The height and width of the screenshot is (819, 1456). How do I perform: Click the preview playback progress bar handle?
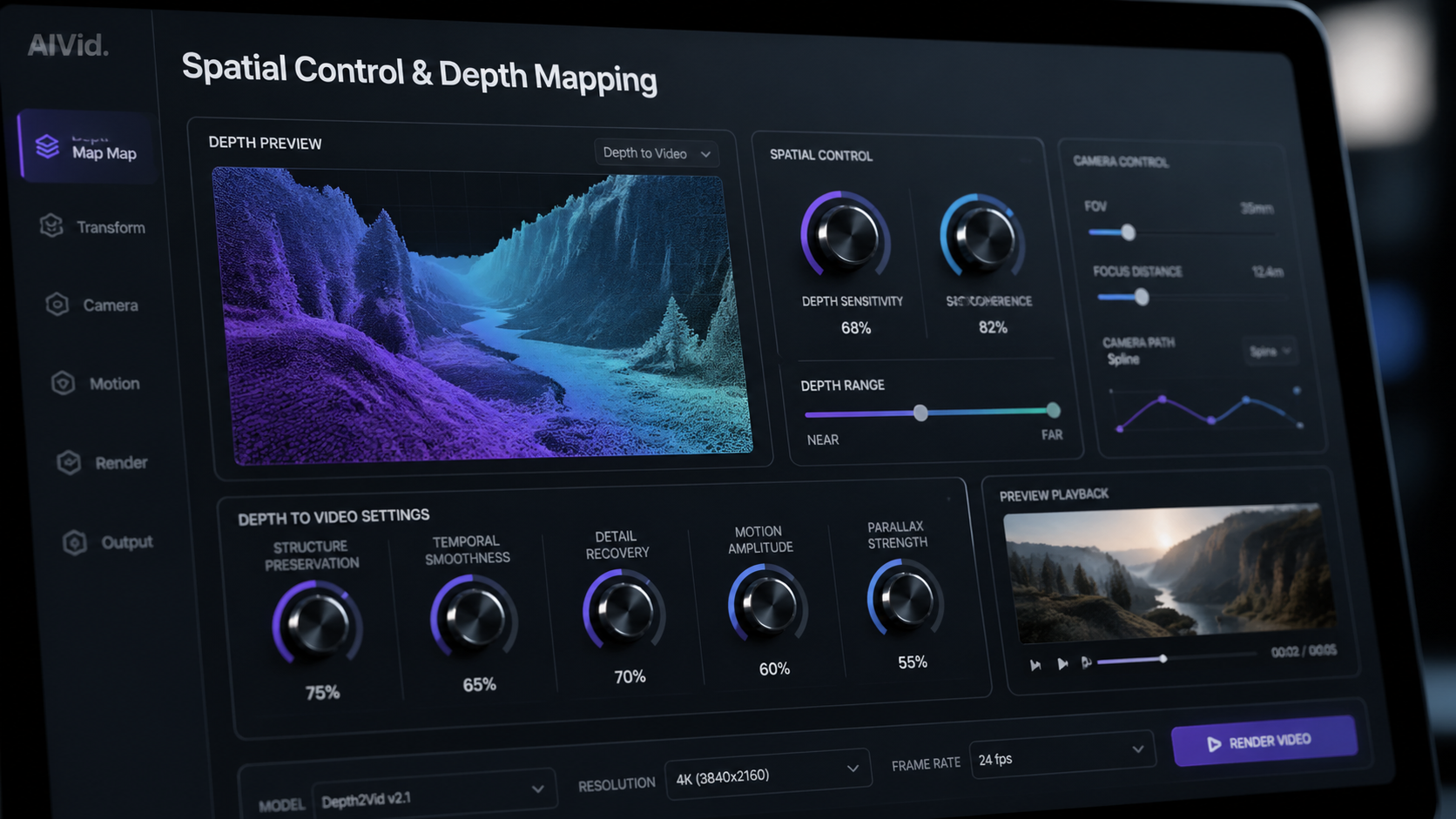[x=1163, y=659]
